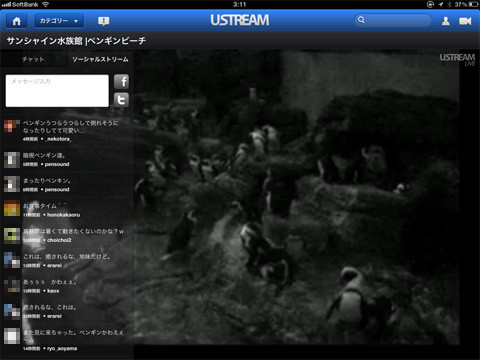Switch to the ソーシャルストリーム tab
480x360 pixels.
[100, 59]
